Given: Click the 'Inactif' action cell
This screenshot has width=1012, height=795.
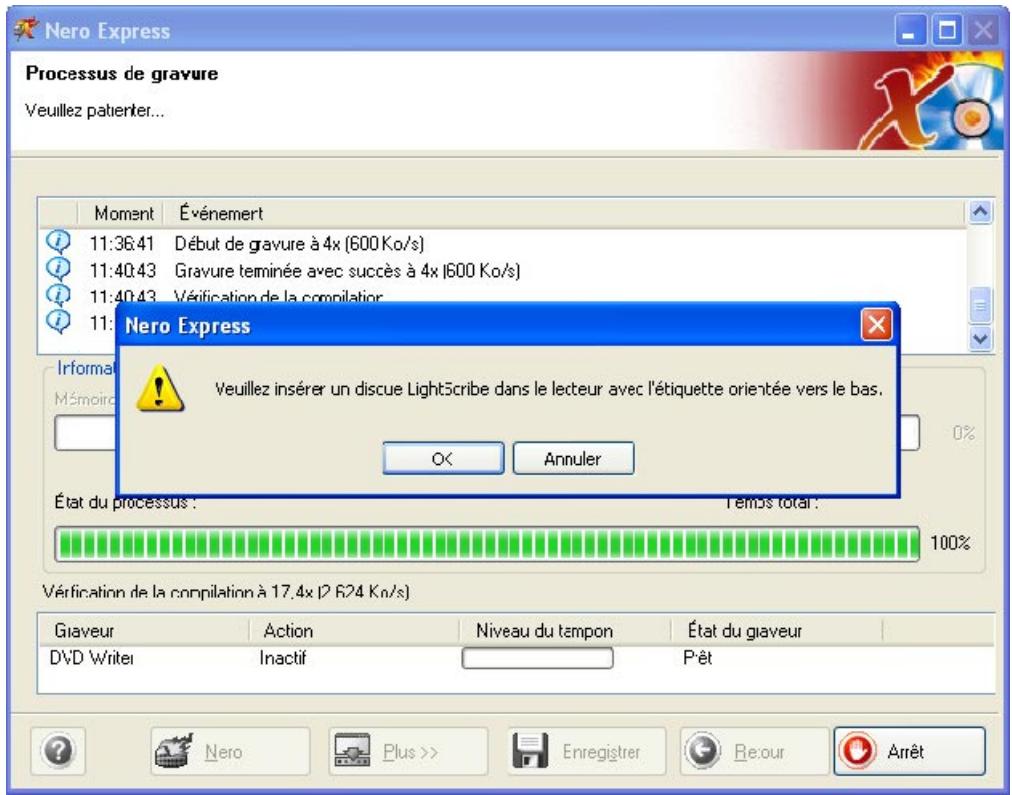Looking at the screenshot, I should [x=283, y=658].
